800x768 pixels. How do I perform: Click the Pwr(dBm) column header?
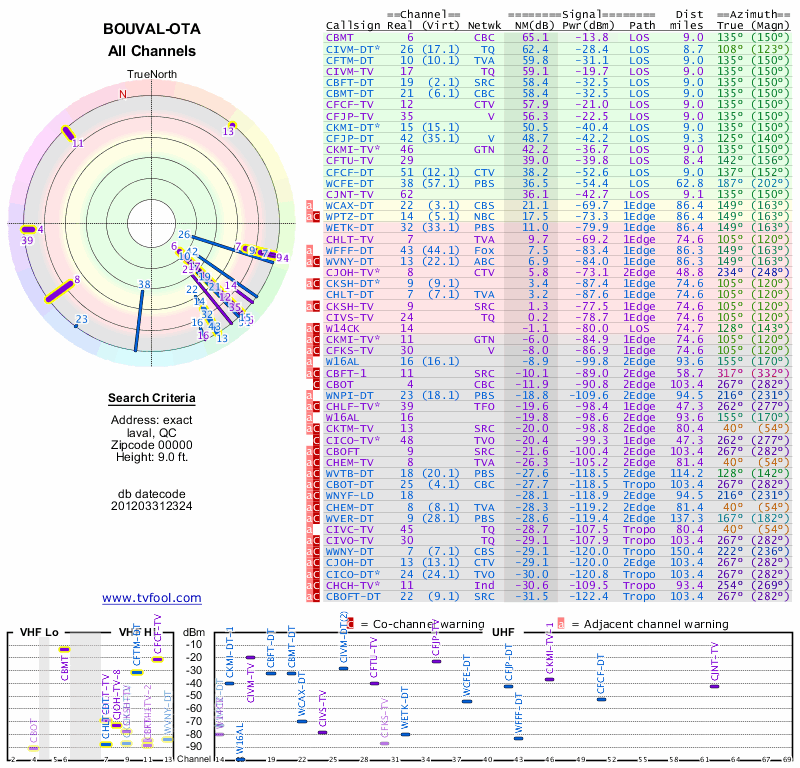[589, 26]
